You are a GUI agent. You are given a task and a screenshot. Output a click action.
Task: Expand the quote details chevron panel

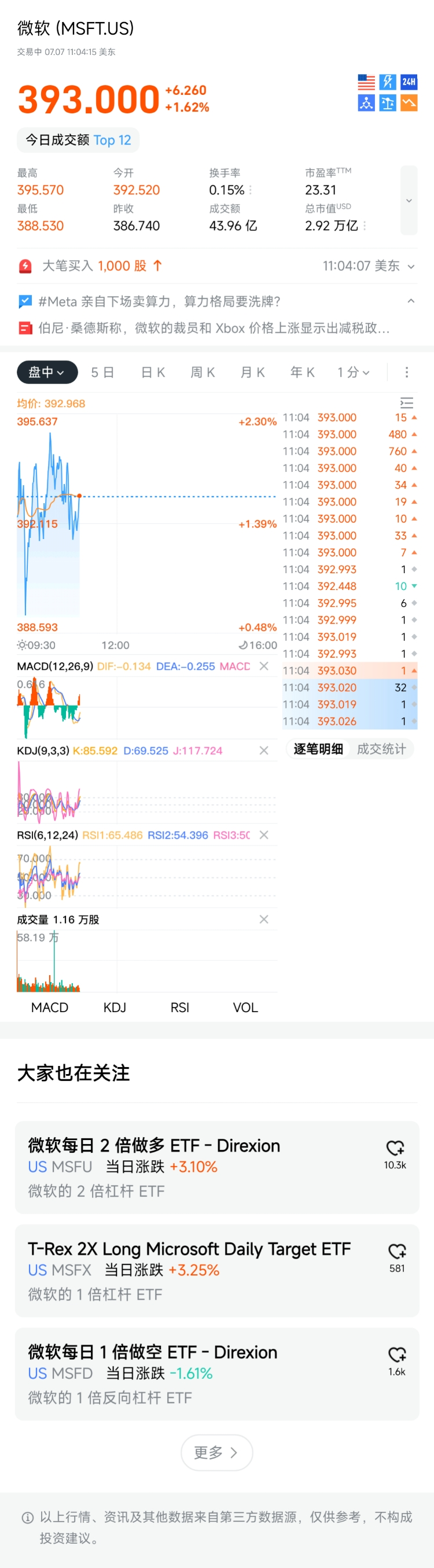[x=409, y=200]
